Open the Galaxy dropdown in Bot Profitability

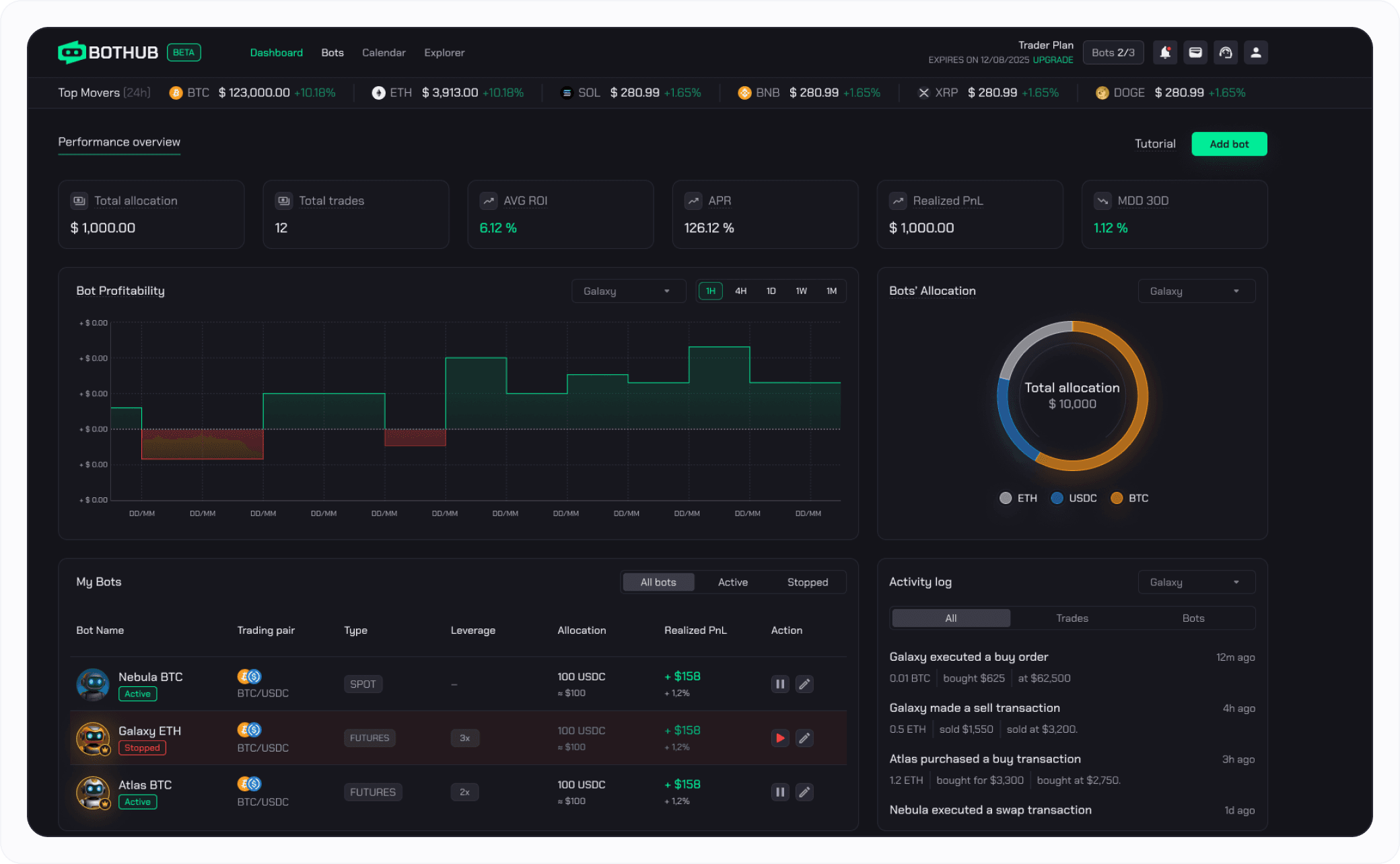click(627, 291)
